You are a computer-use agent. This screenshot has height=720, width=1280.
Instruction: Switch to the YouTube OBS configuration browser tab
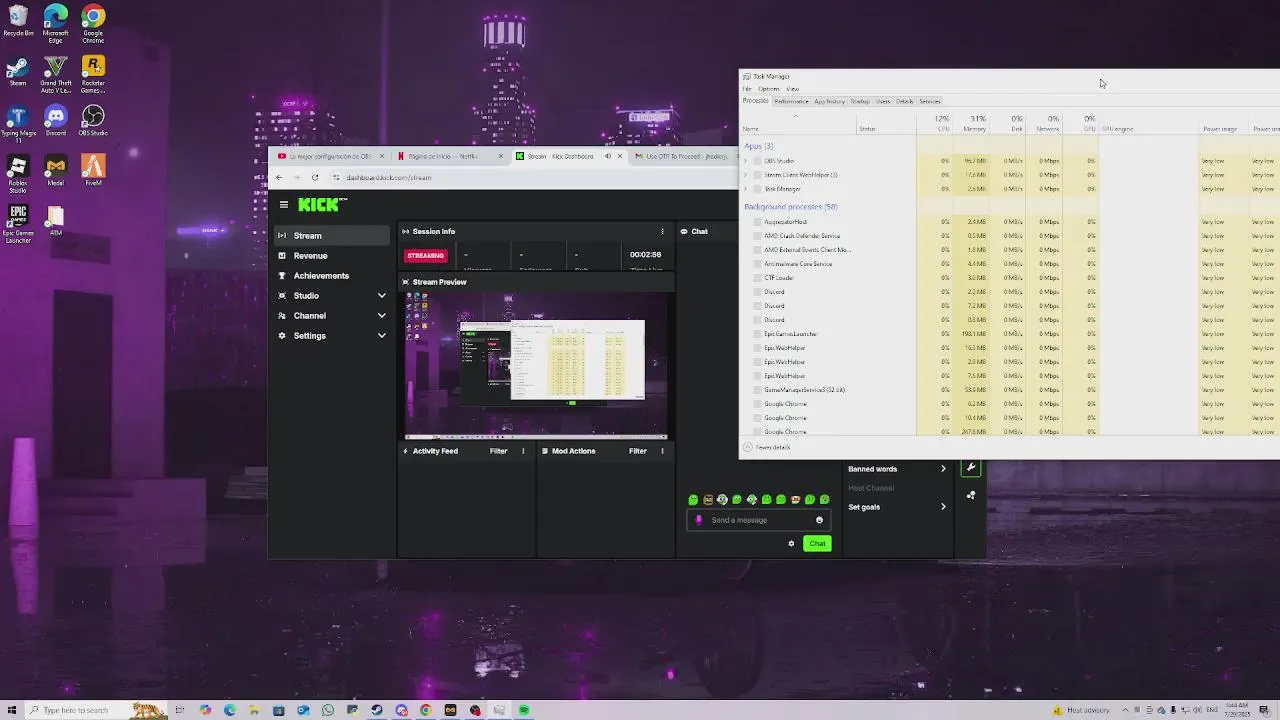tap(330, 156)
